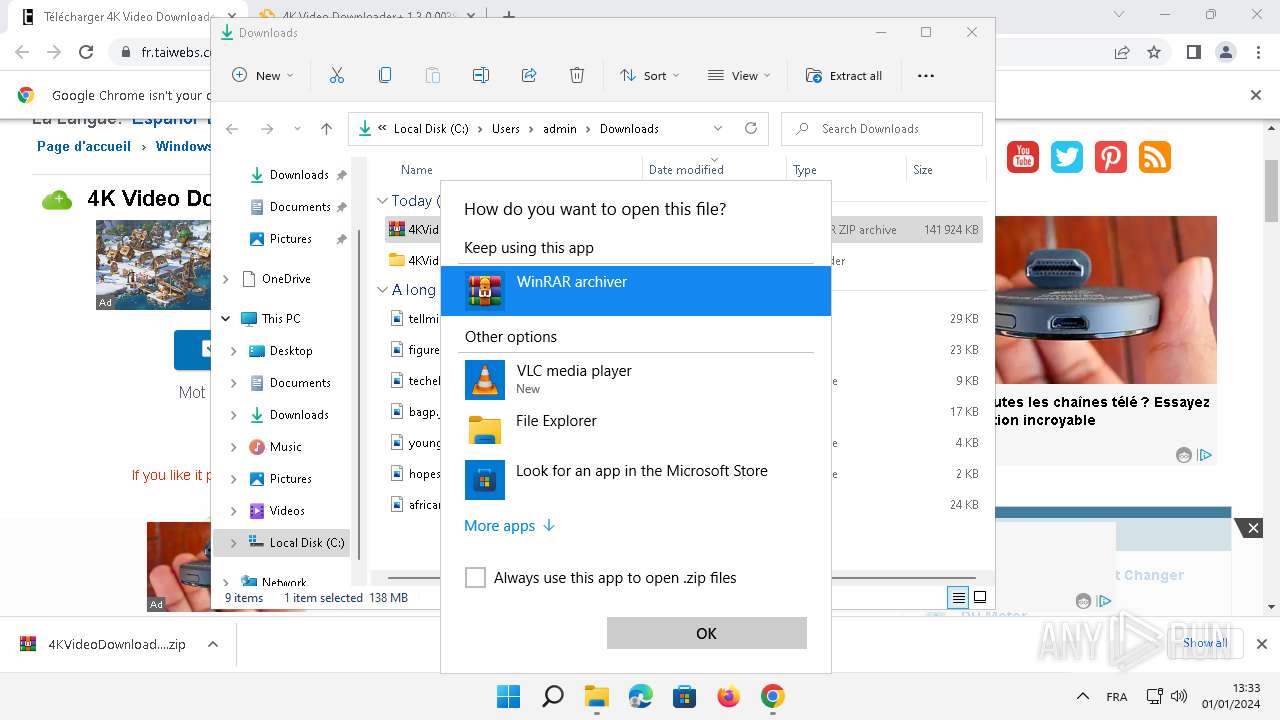Viewport: 1280px width, 720px height.
Task: Click the Share icon in Explorer toolbar
Action: 529,75
